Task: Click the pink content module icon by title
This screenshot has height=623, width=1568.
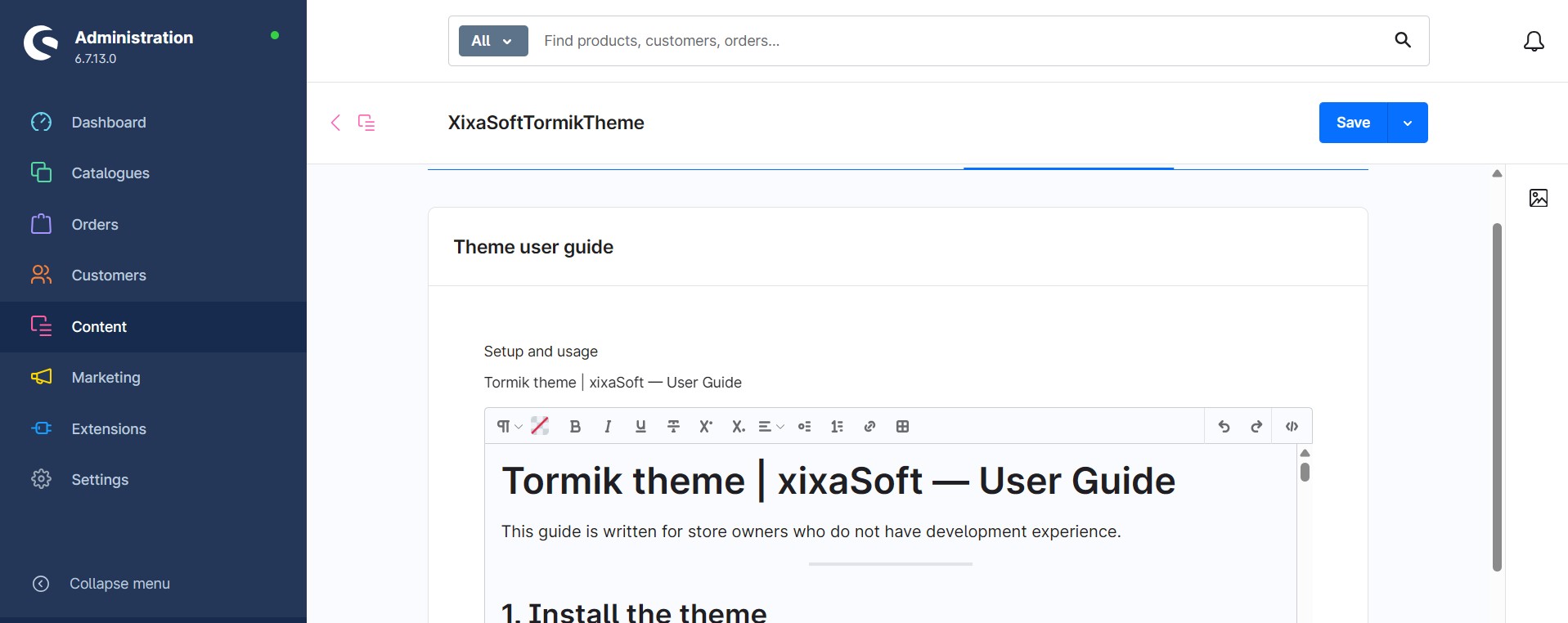Action: click(x=366, y=123)
